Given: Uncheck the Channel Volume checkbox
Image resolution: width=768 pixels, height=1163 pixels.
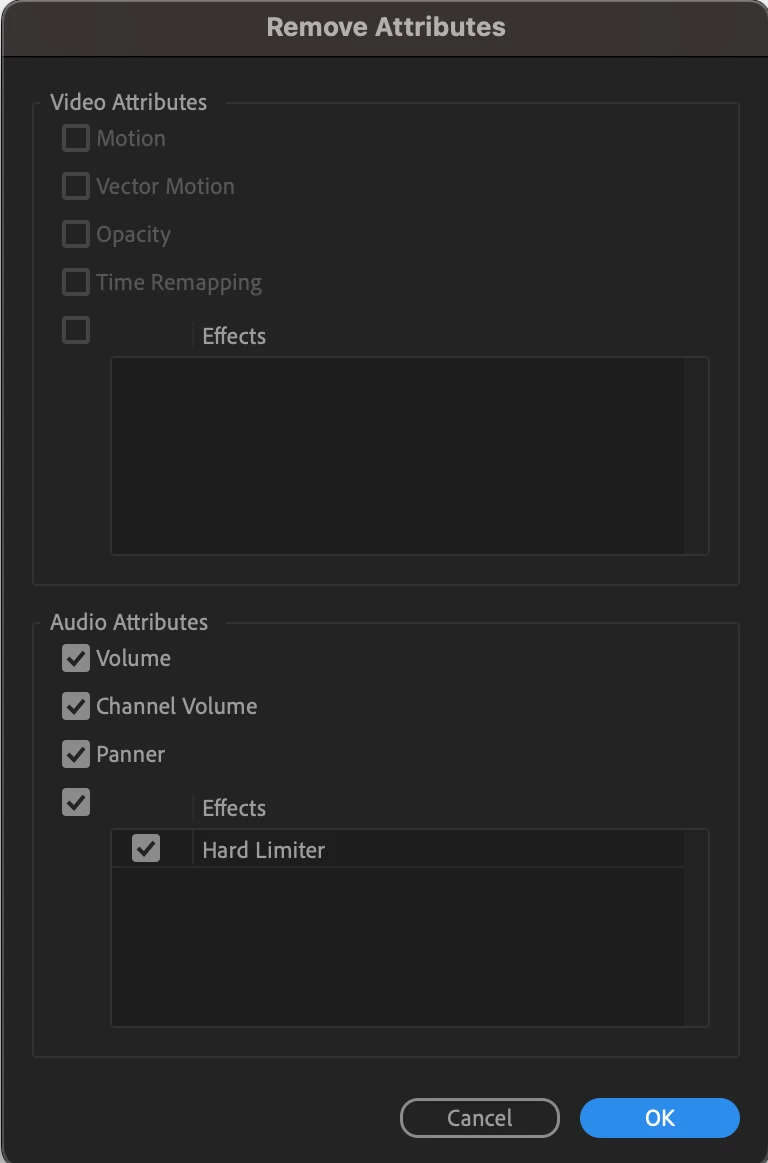Looking at the screenshot, I should point(76,706).
